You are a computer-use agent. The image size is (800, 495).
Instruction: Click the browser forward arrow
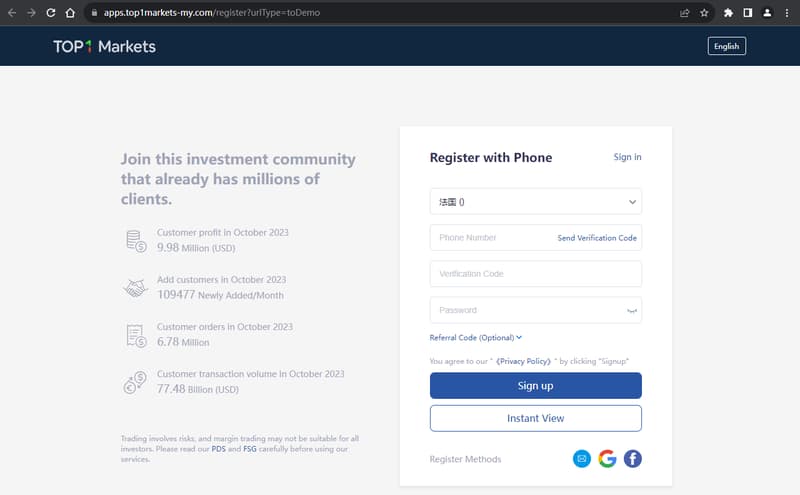[x=31, y=13]
